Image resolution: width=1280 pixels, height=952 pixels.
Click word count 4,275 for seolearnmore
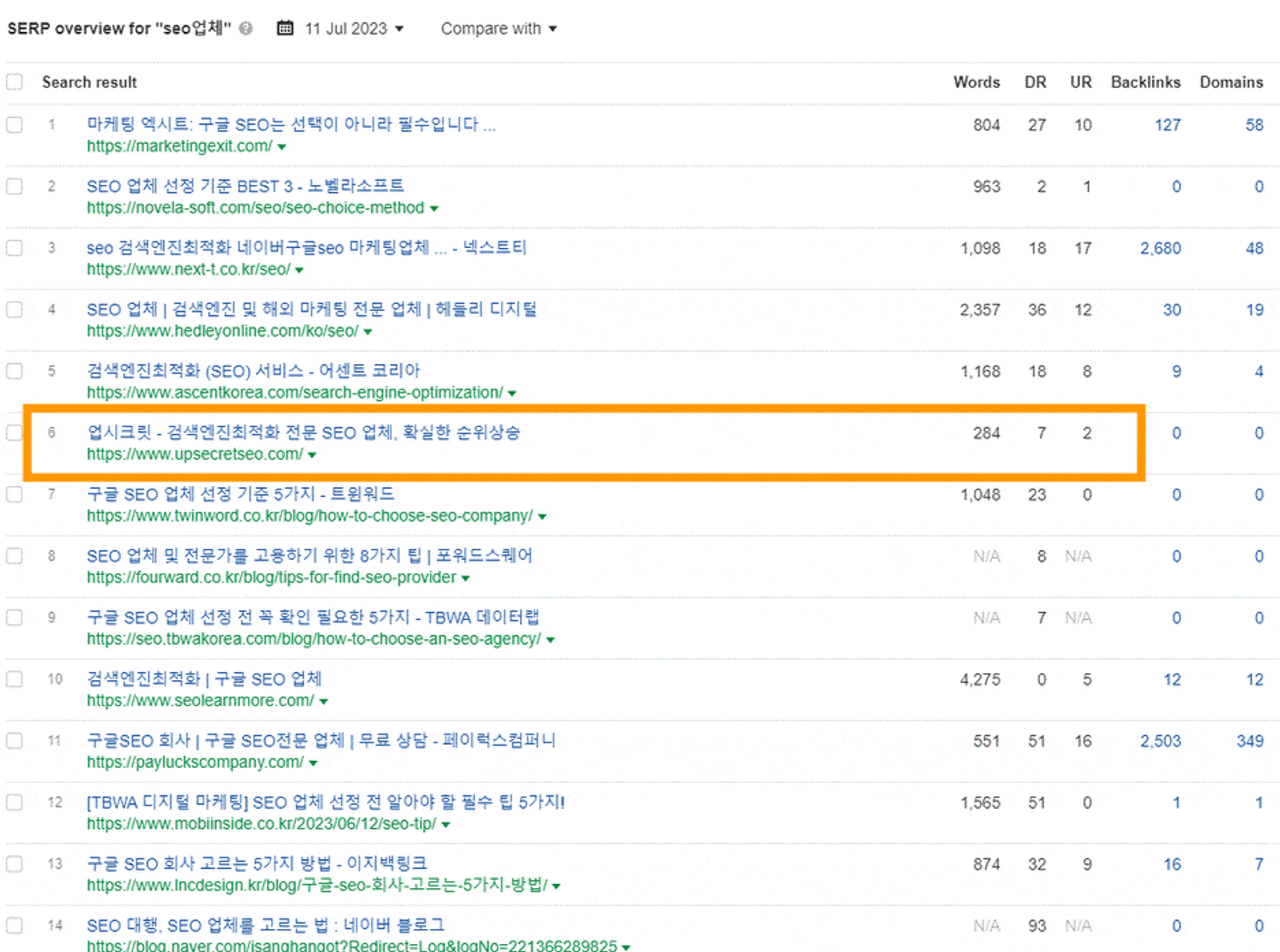tap(980, 679)
